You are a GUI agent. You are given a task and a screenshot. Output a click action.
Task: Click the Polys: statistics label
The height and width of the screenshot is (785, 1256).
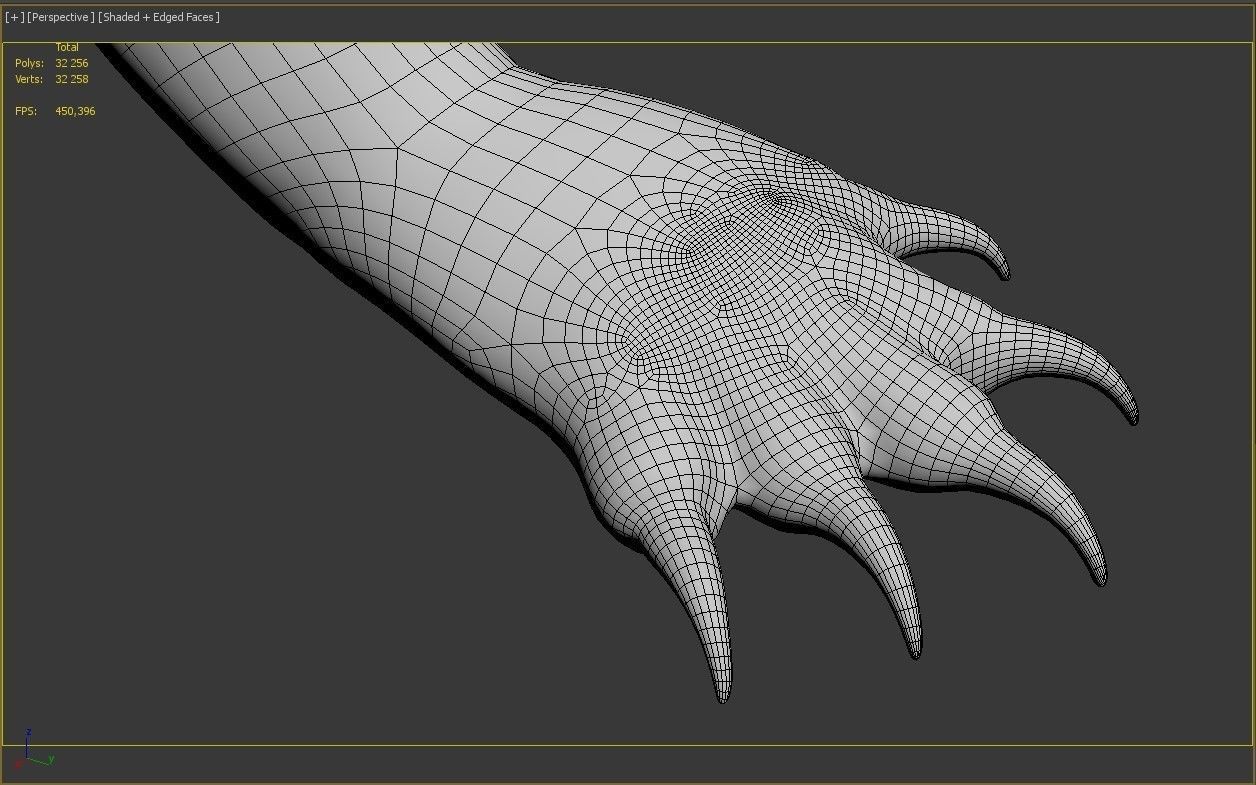click(29, 63)
